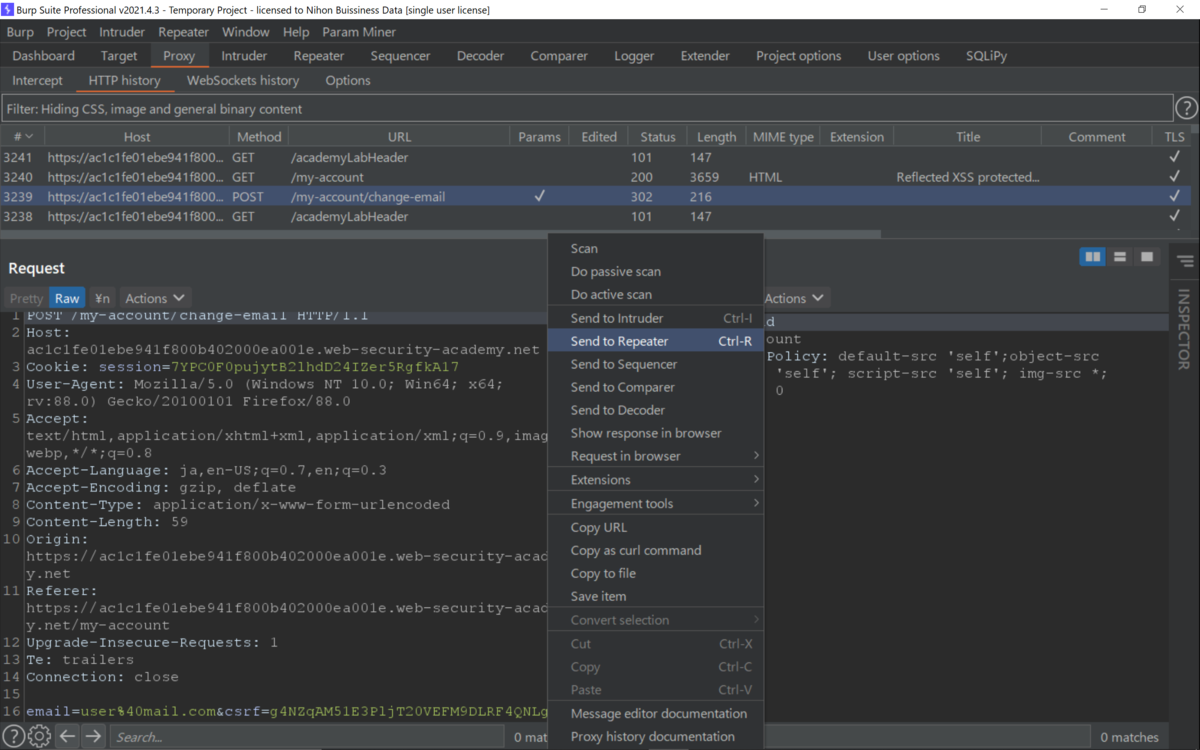Image resolution: width=1200 pixels, height=750 pixels.
Task: Go to previous search match arrow
Action: [x=66, y=737]
